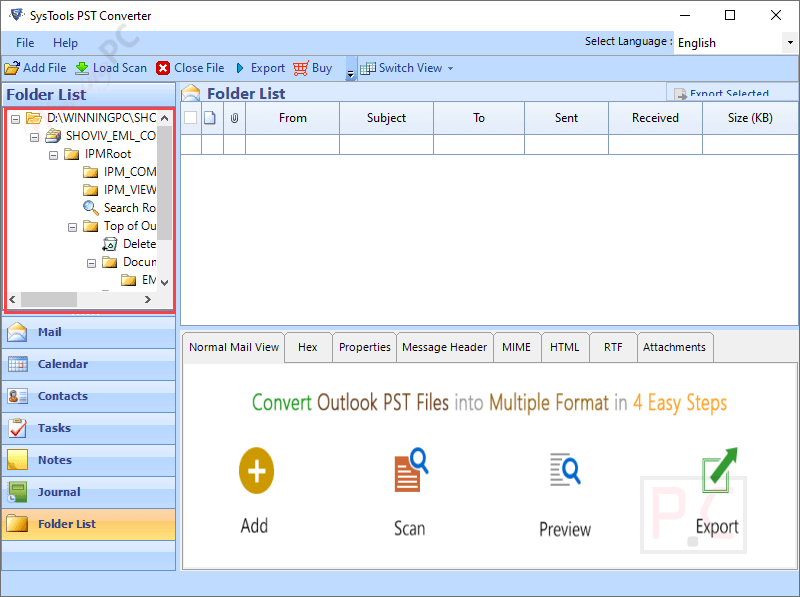This screenshot has width=800, height=597.
Task: Select the Deleted items recycle icon in tree
Action: point(110,244)
